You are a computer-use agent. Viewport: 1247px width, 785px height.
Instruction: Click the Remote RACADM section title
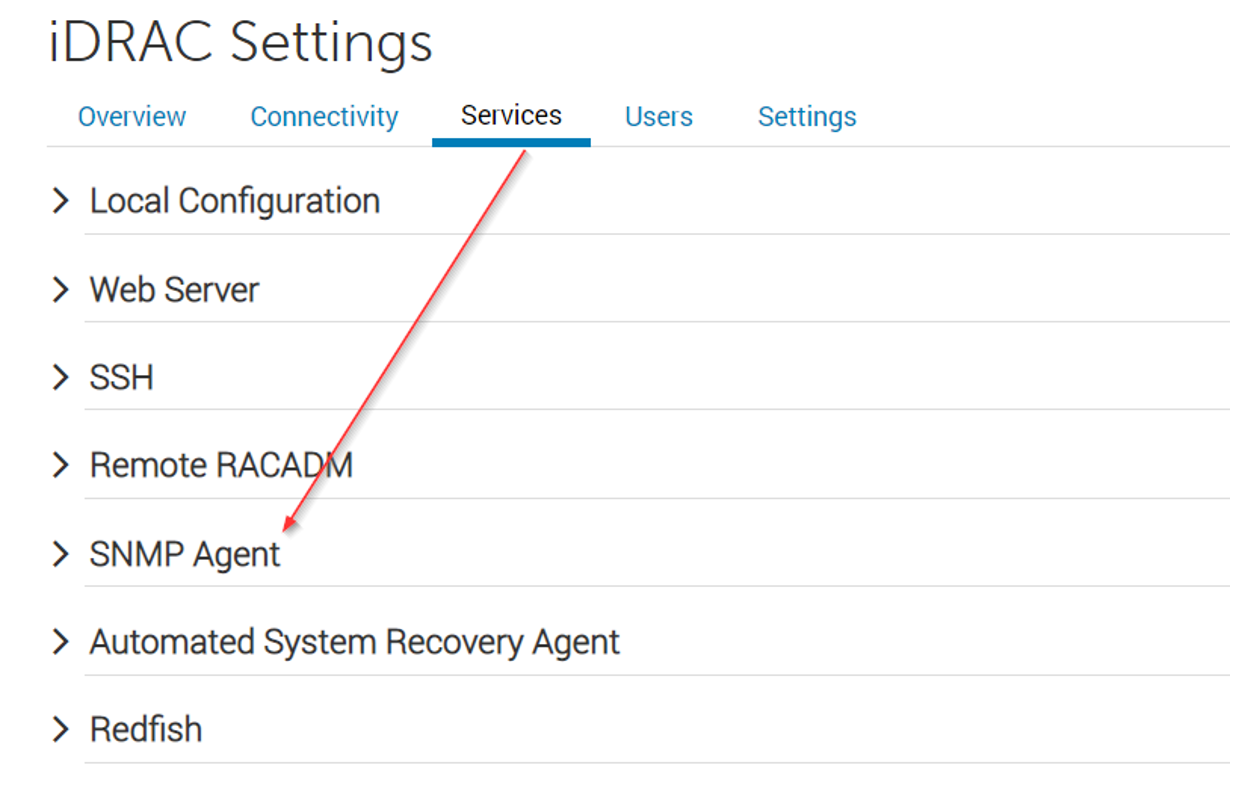tap(221, 466)
